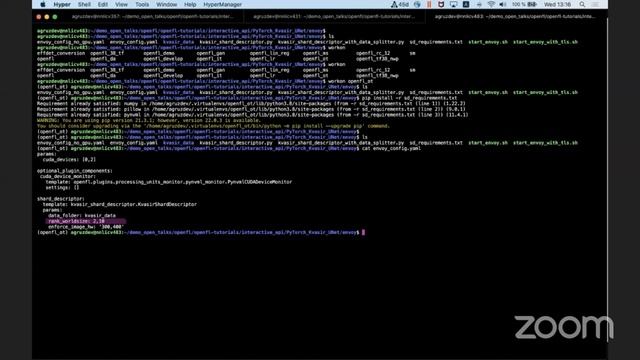The image size is (640, 360).
Task: Click the battery 100% indicator
Action: 524,4
